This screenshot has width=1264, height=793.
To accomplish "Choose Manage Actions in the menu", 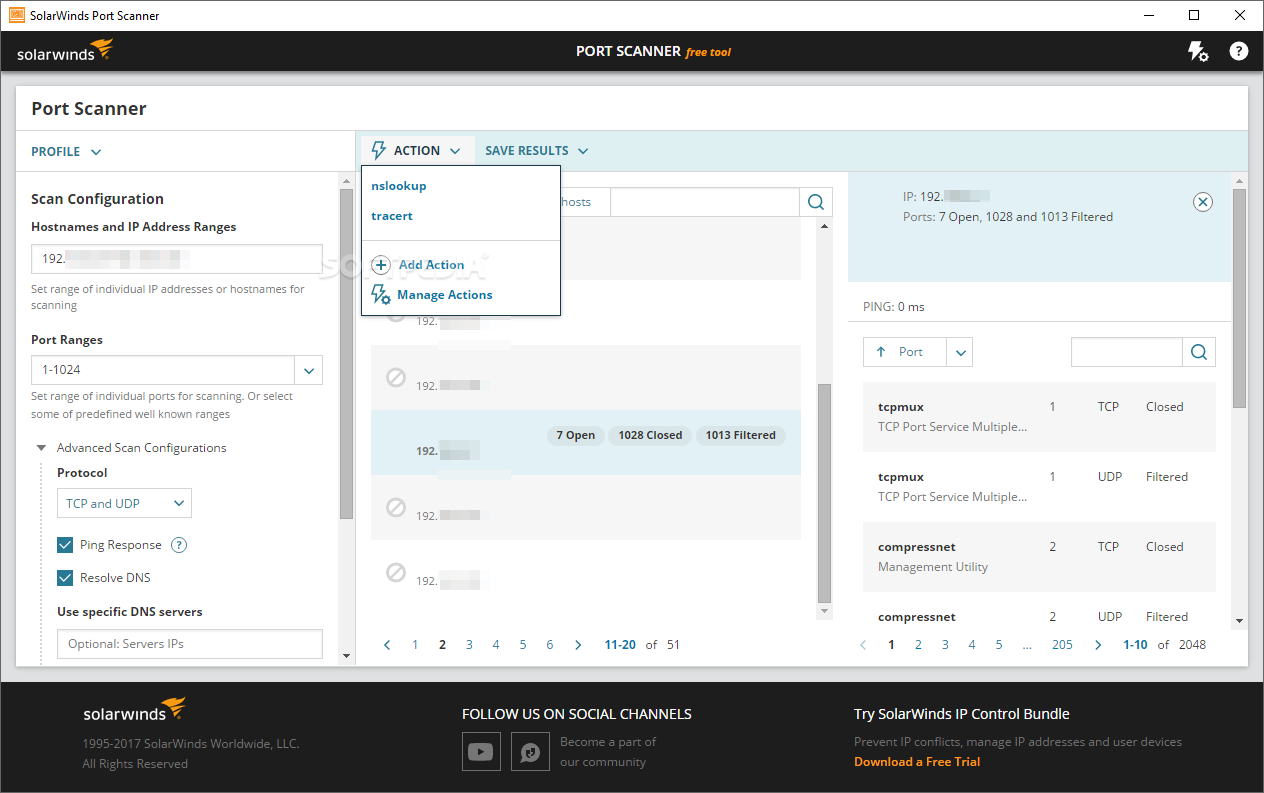I will click(444, 295).
